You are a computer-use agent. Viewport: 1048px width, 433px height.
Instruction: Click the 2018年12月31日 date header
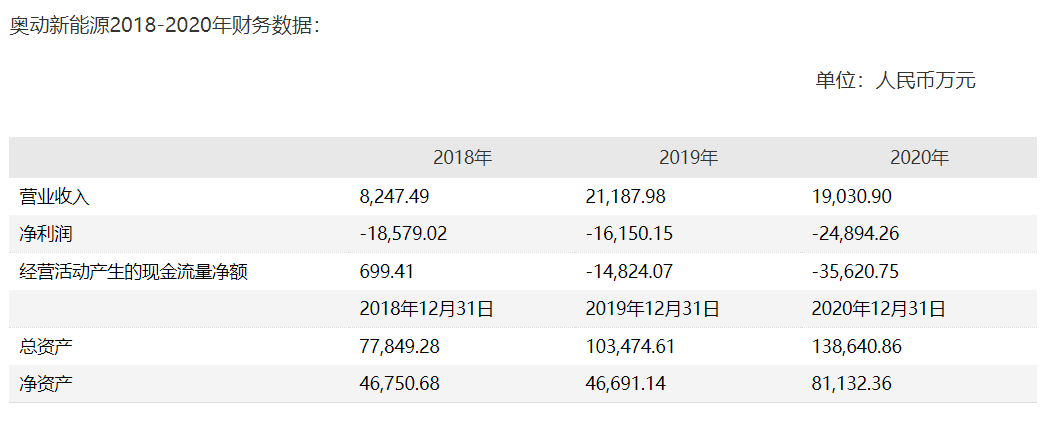(x=426, y=309)
